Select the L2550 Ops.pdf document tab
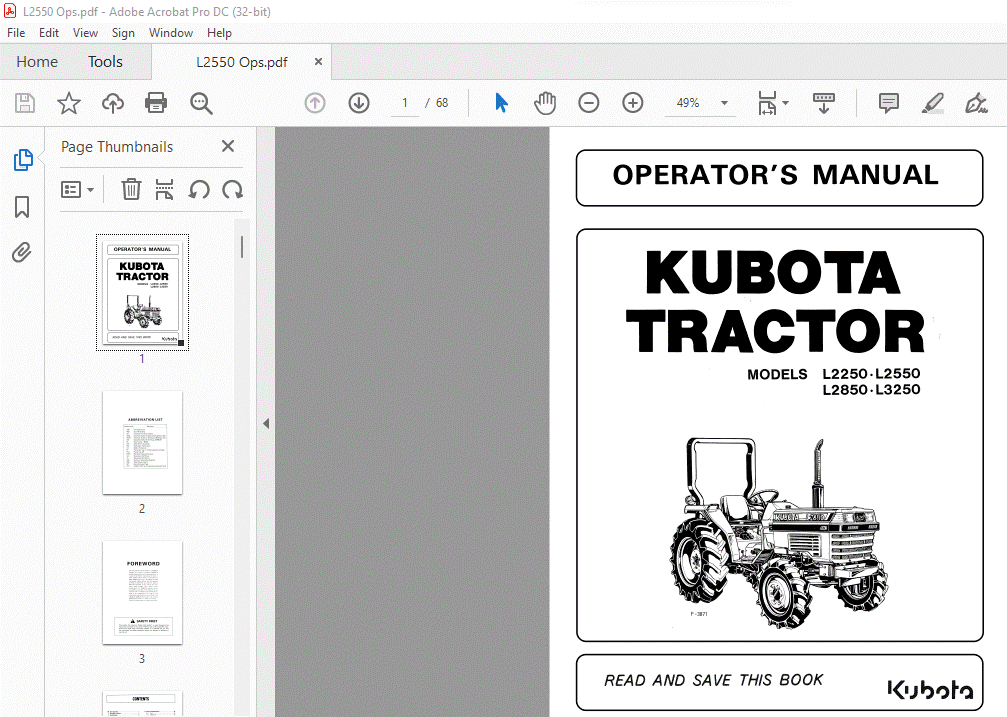 (x=241, y=62)
